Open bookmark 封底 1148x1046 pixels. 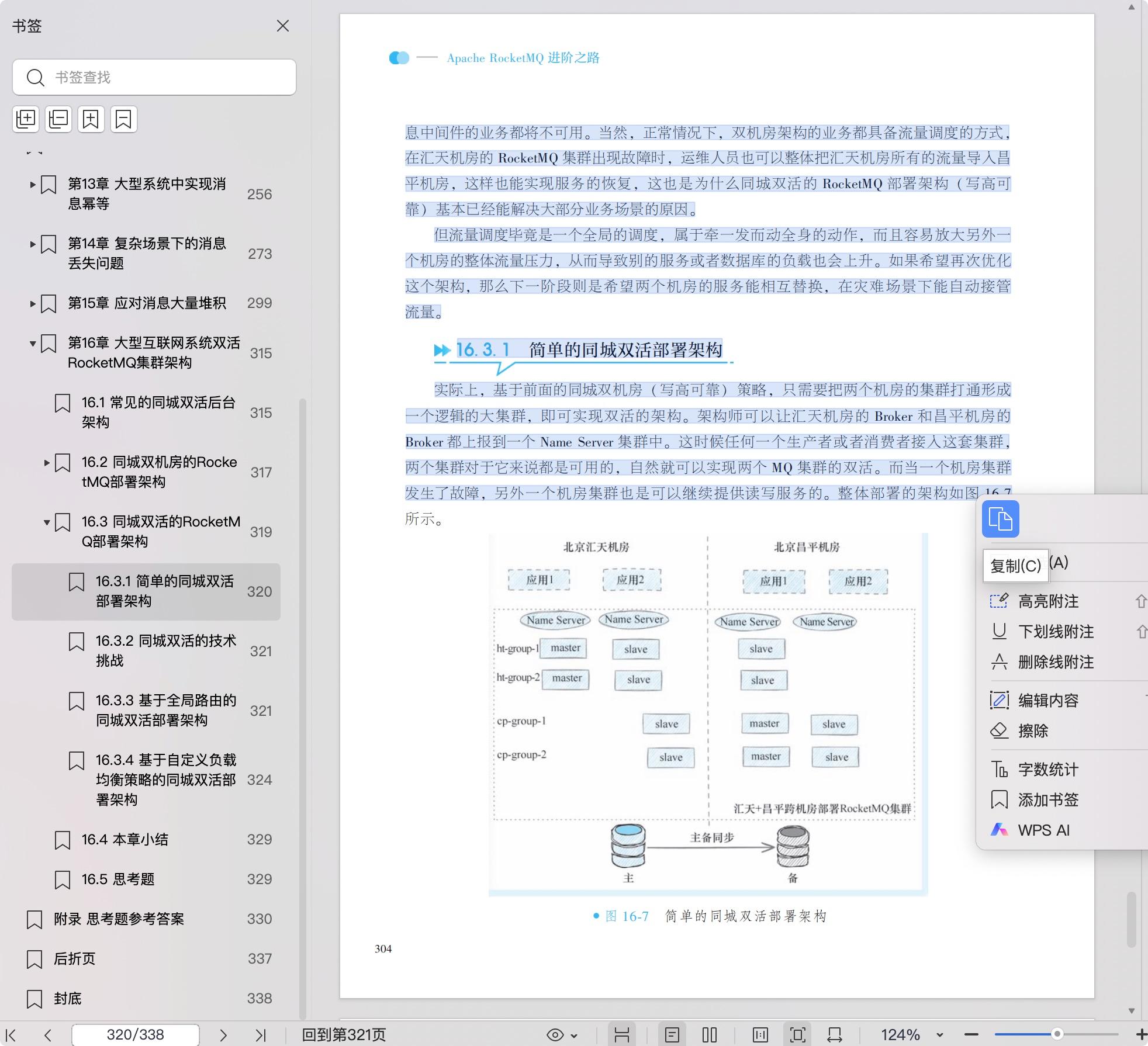pyautogui.click(x=67, y=999)
